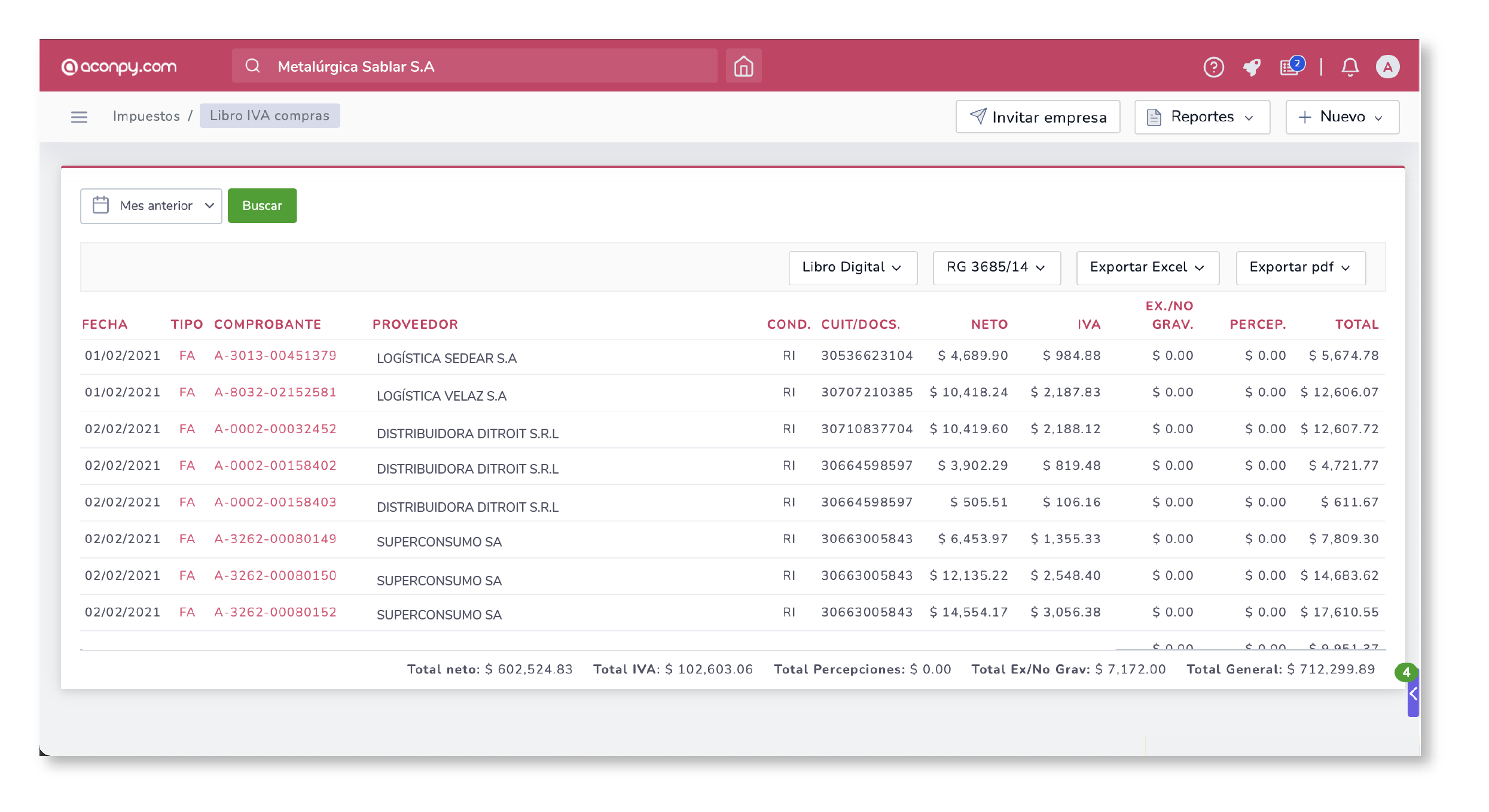1489x812 pixels.
Task: Open the Exportar Excel dropdown
Action: pyautogui.click(x=1148, y=267)
